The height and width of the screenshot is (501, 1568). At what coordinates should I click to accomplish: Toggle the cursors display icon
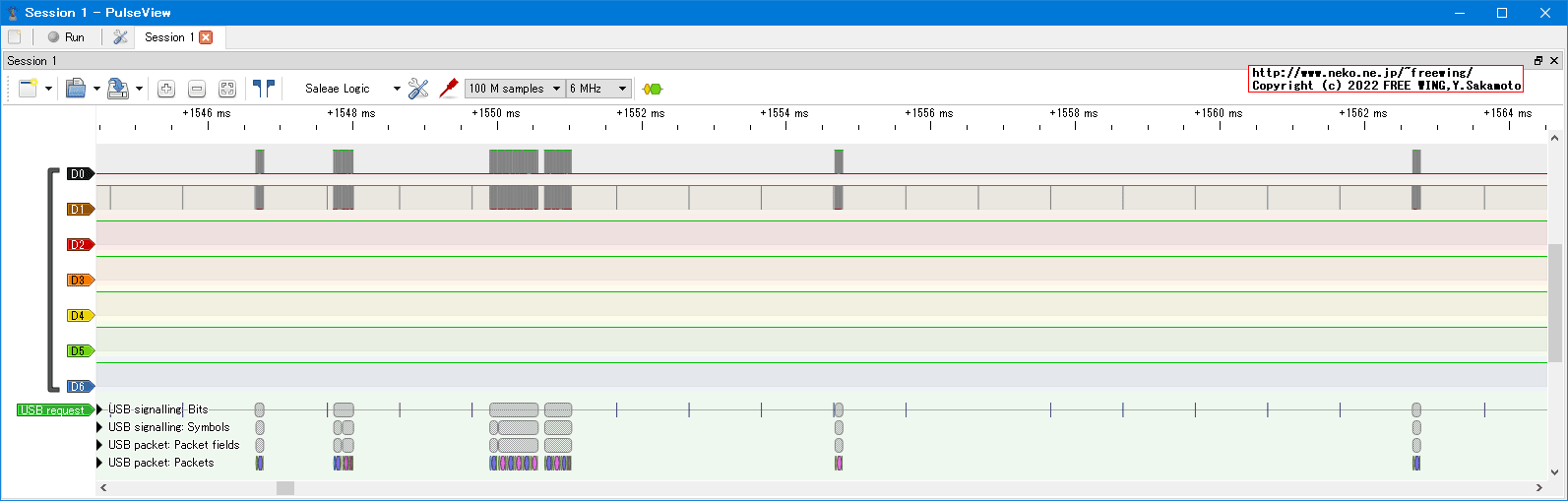pos(263,89)
